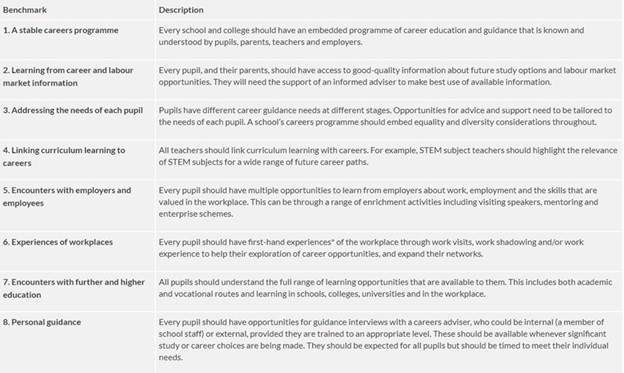Click '5. Encounters with employers and employees'
This screenshot has height=373, width=624.
tap(67, 197)
